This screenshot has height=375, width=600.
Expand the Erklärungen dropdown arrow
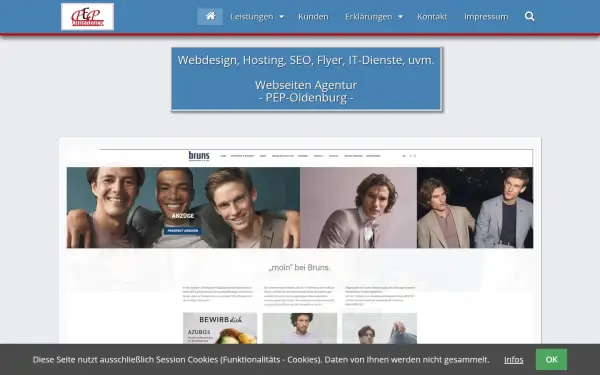click(401, 17)
